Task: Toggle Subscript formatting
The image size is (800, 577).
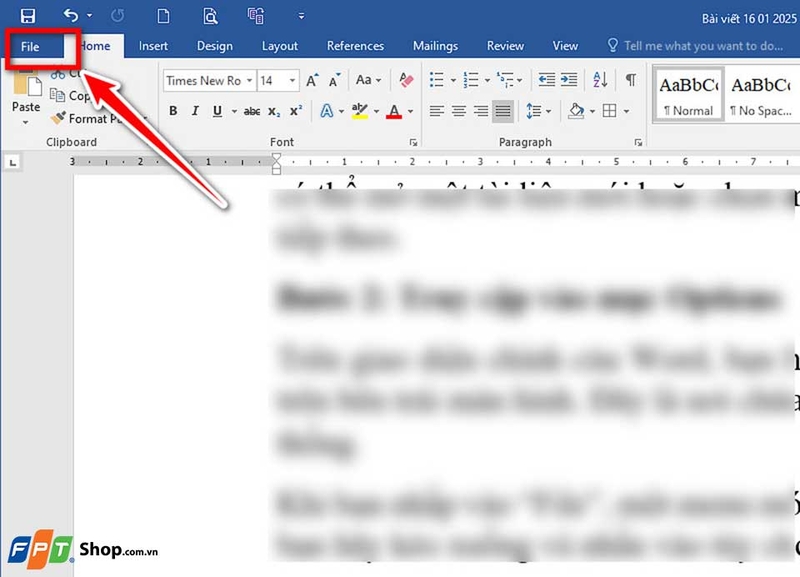Action: 274,111
